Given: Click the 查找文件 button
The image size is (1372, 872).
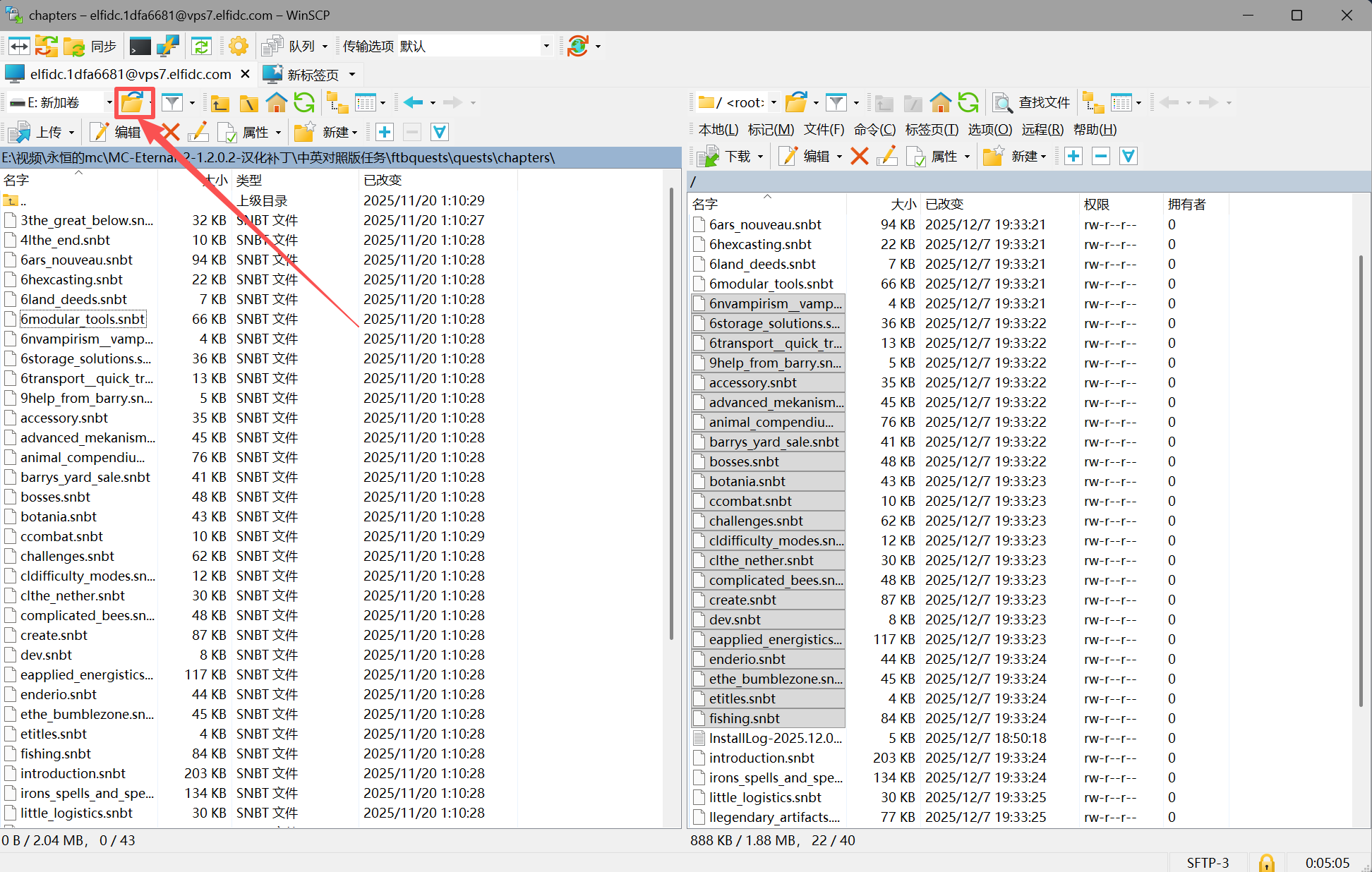Looking at the screenshot, I should tap(1031, 103).
